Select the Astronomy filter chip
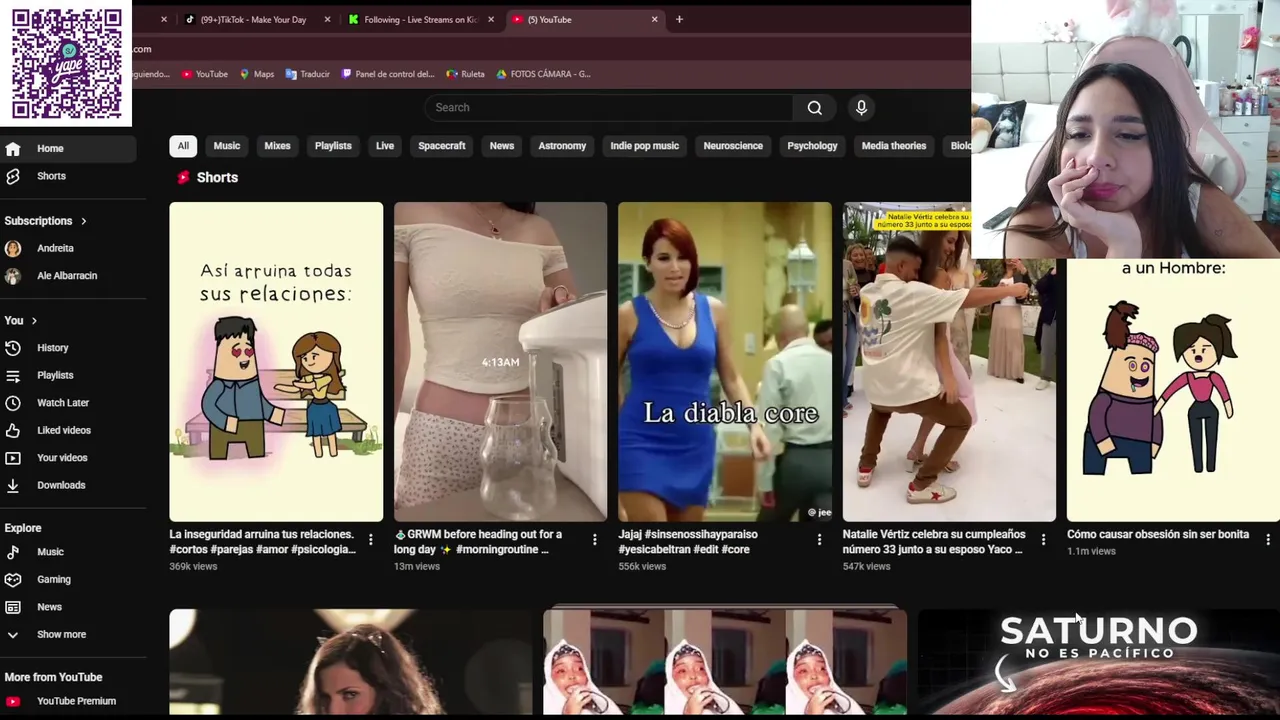 point(562,146)
